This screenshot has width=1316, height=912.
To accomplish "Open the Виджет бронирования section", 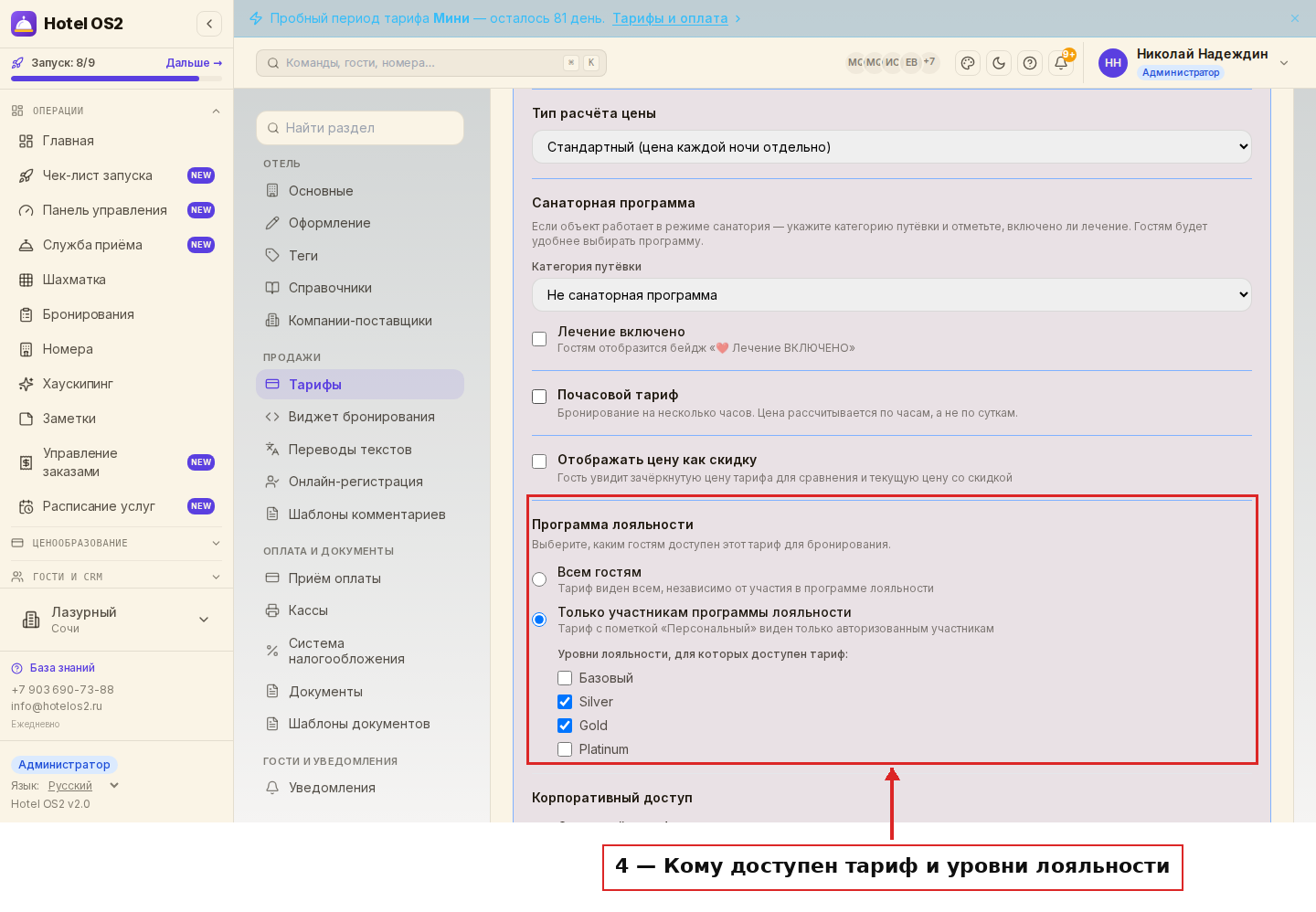I will coord(360,417).
